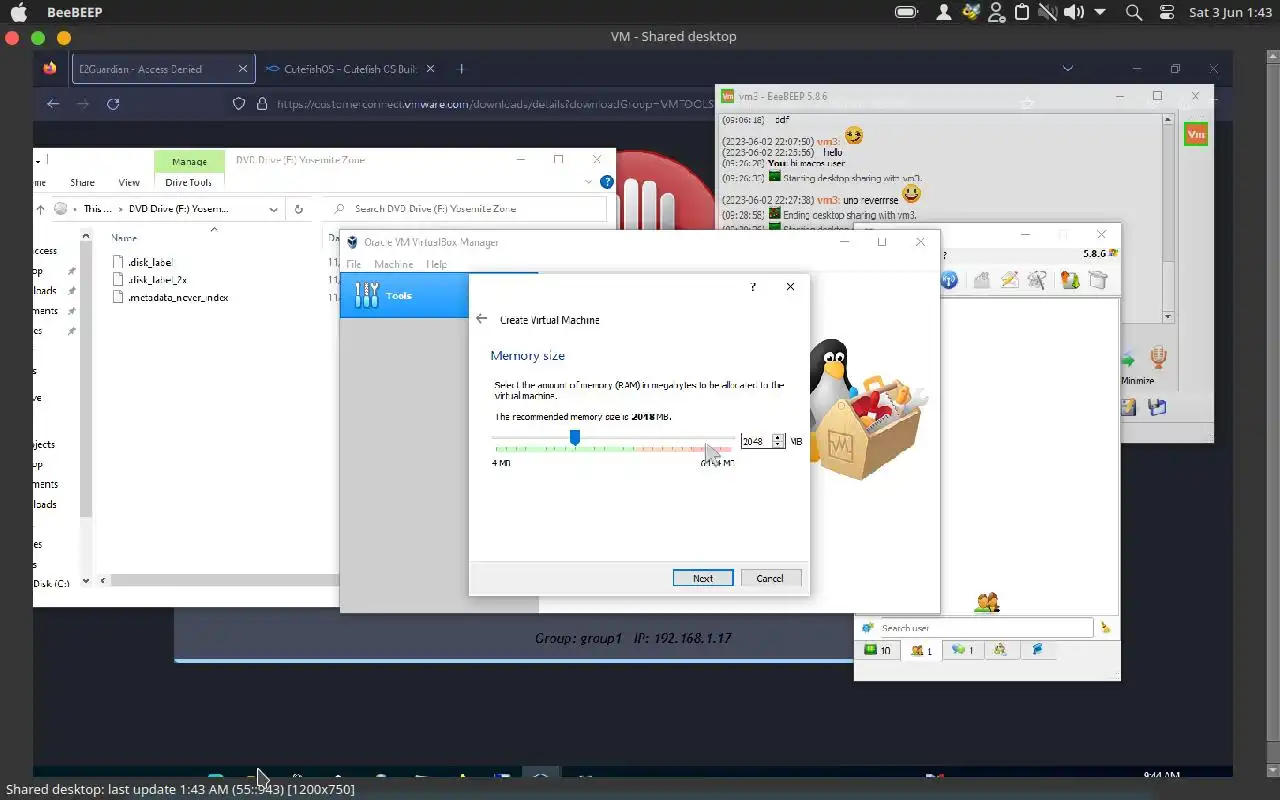The width and height of the screenshot is (1280, 800).
Task: Open Machine menu in VirtualBox Manager
Action: (x=393, y=264)
